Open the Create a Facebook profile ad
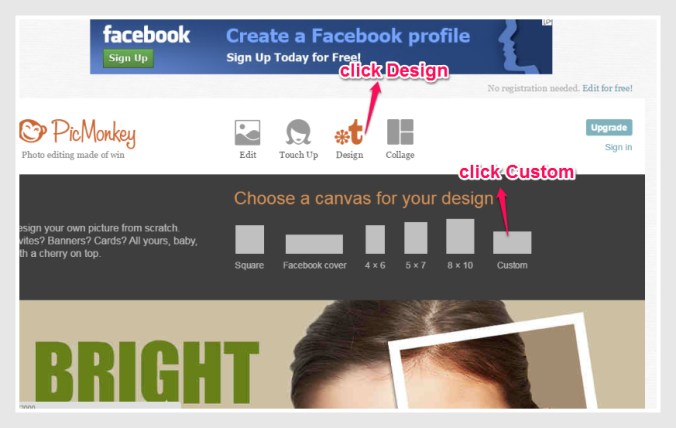 [321, 47]
